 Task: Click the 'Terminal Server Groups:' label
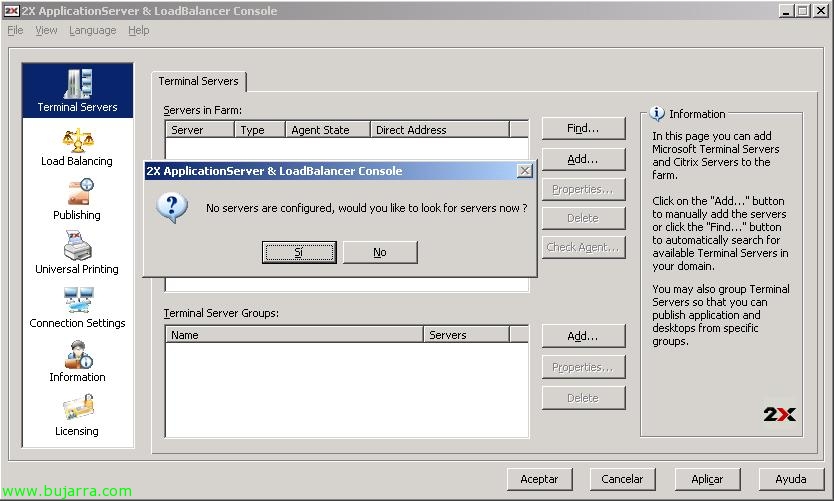click(221, 313)
